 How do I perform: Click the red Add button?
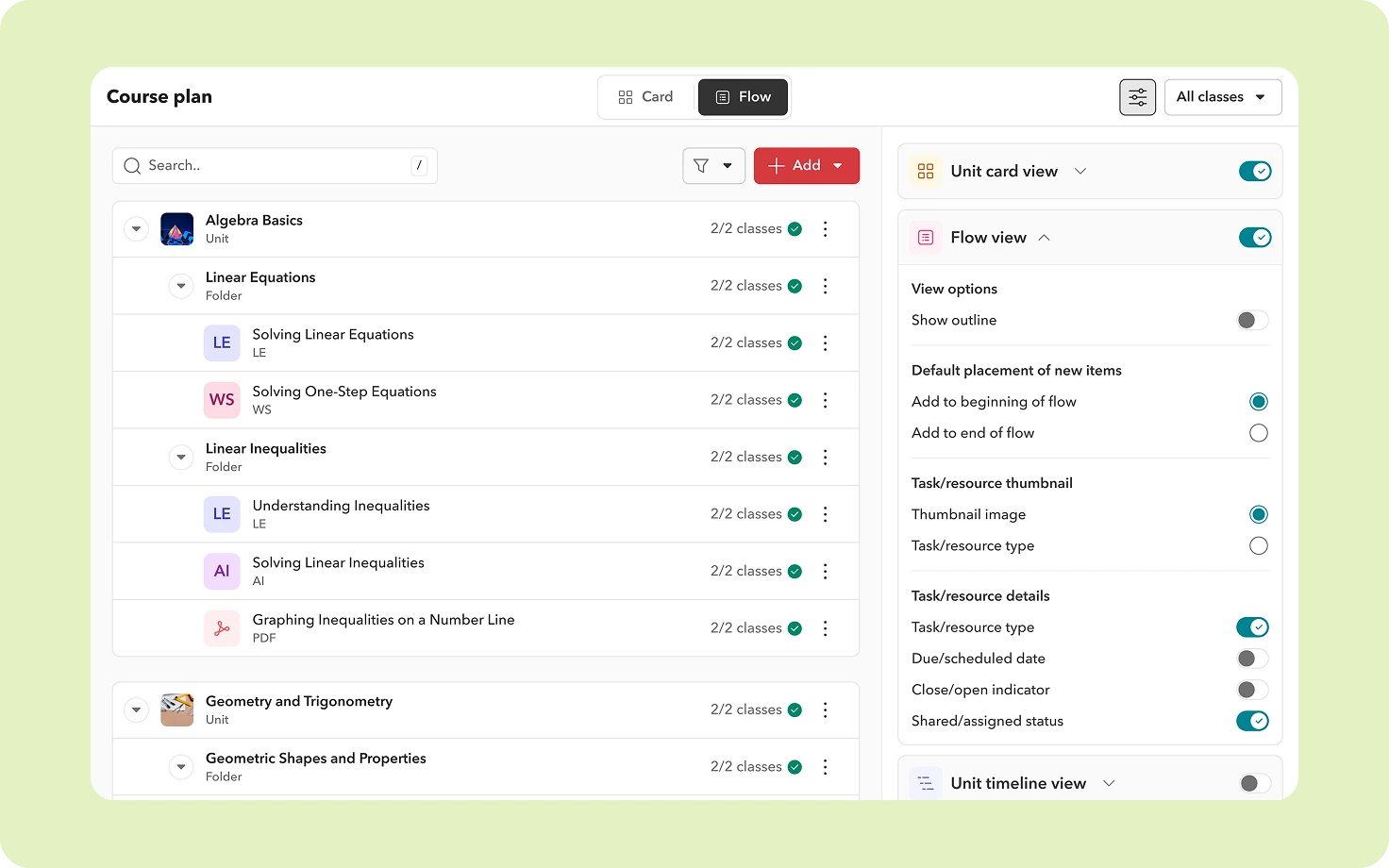tap(806, 166)
